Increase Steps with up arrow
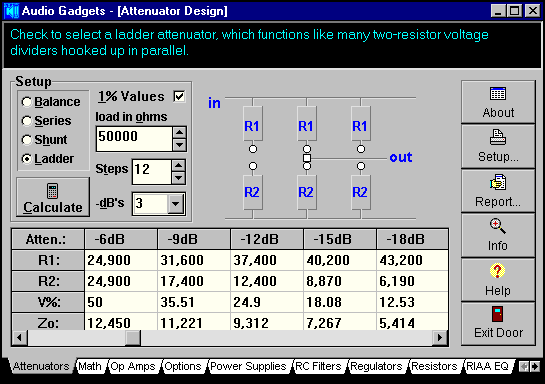This screenshot has width=545, height=384. pos(178,165)
